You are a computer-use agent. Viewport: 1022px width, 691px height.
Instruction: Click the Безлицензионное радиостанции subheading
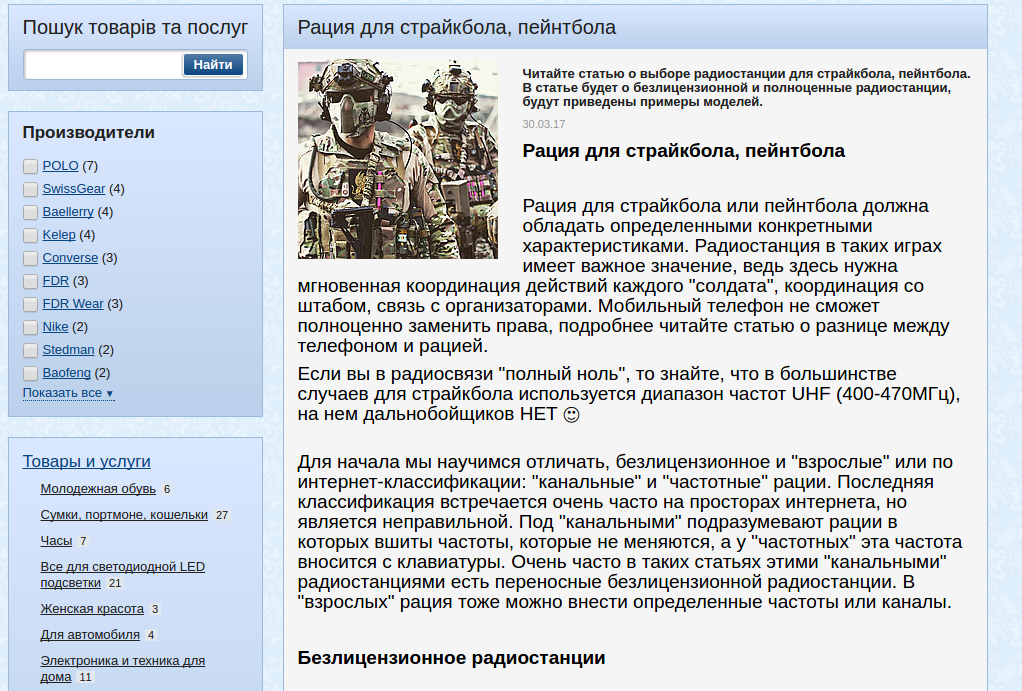(451, 658)
